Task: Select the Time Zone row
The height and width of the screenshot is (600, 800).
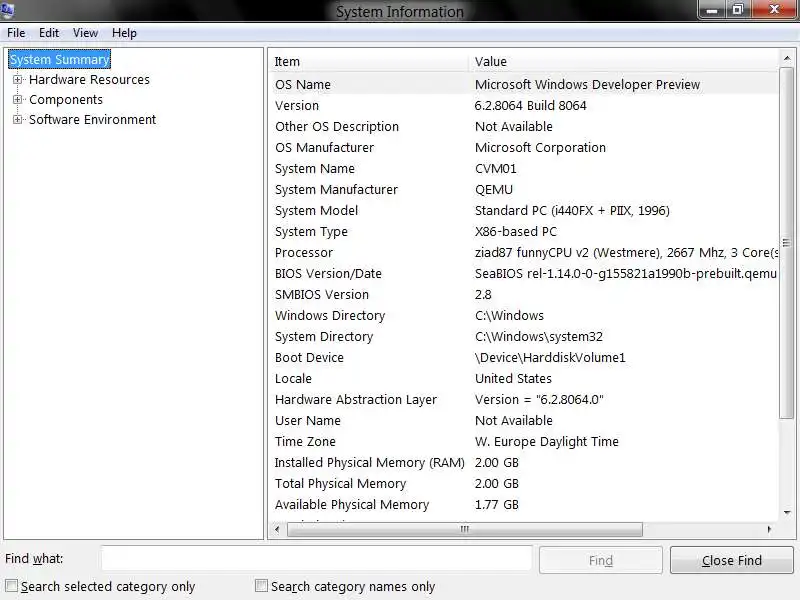Action: click(523, 441)
